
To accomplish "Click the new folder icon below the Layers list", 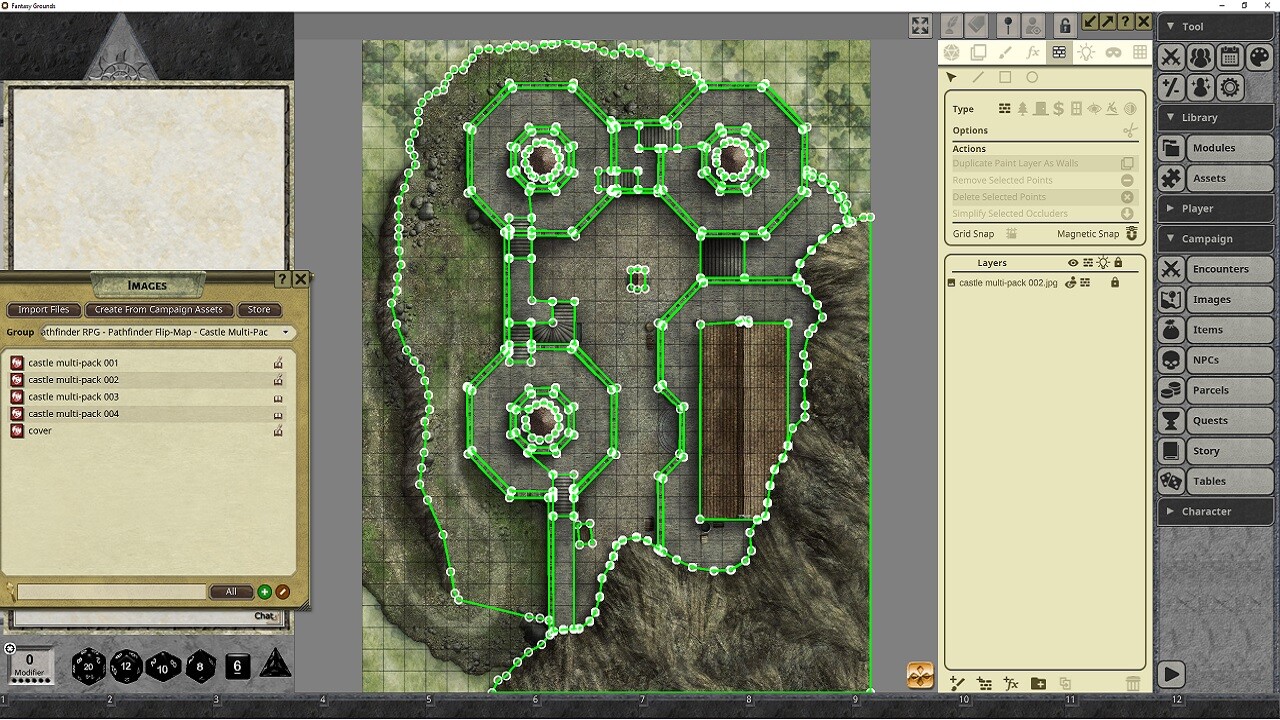I will click(x=1037, y=683).
